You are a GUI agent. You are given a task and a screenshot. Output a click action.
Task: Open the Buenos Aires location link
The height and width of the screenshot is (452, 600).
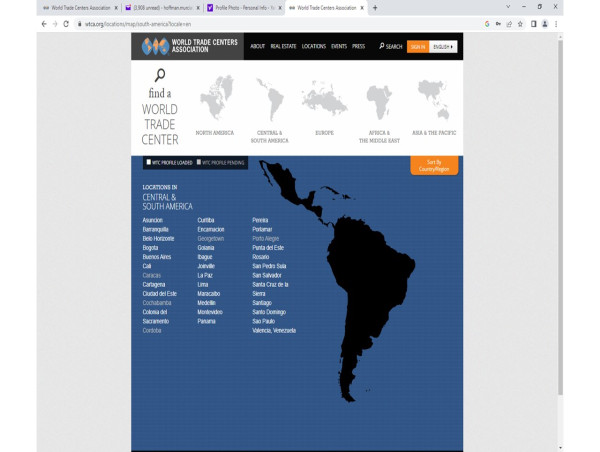[x=157, y=257]
